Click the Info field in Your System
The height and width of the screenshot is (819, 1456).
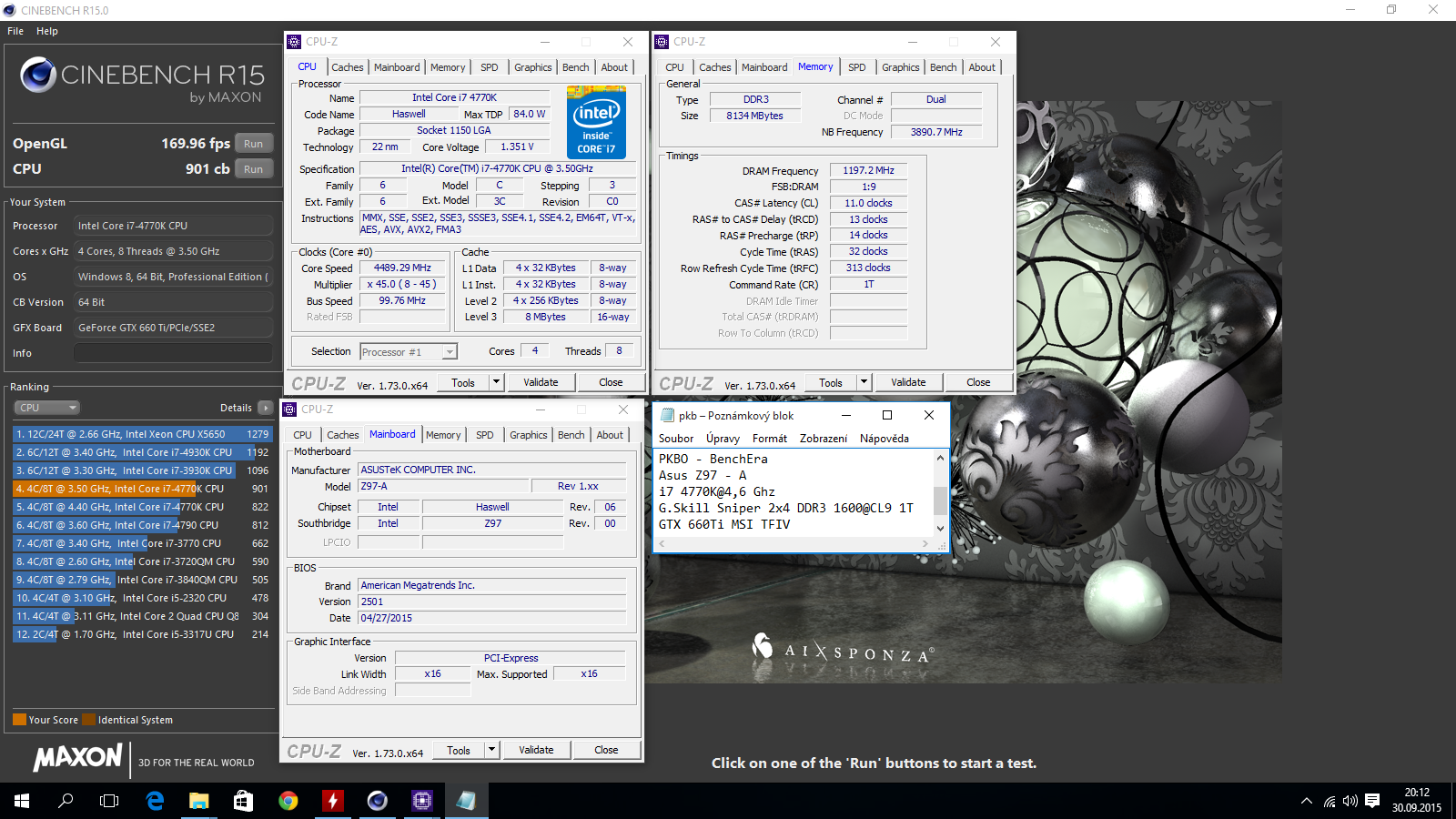173,353
